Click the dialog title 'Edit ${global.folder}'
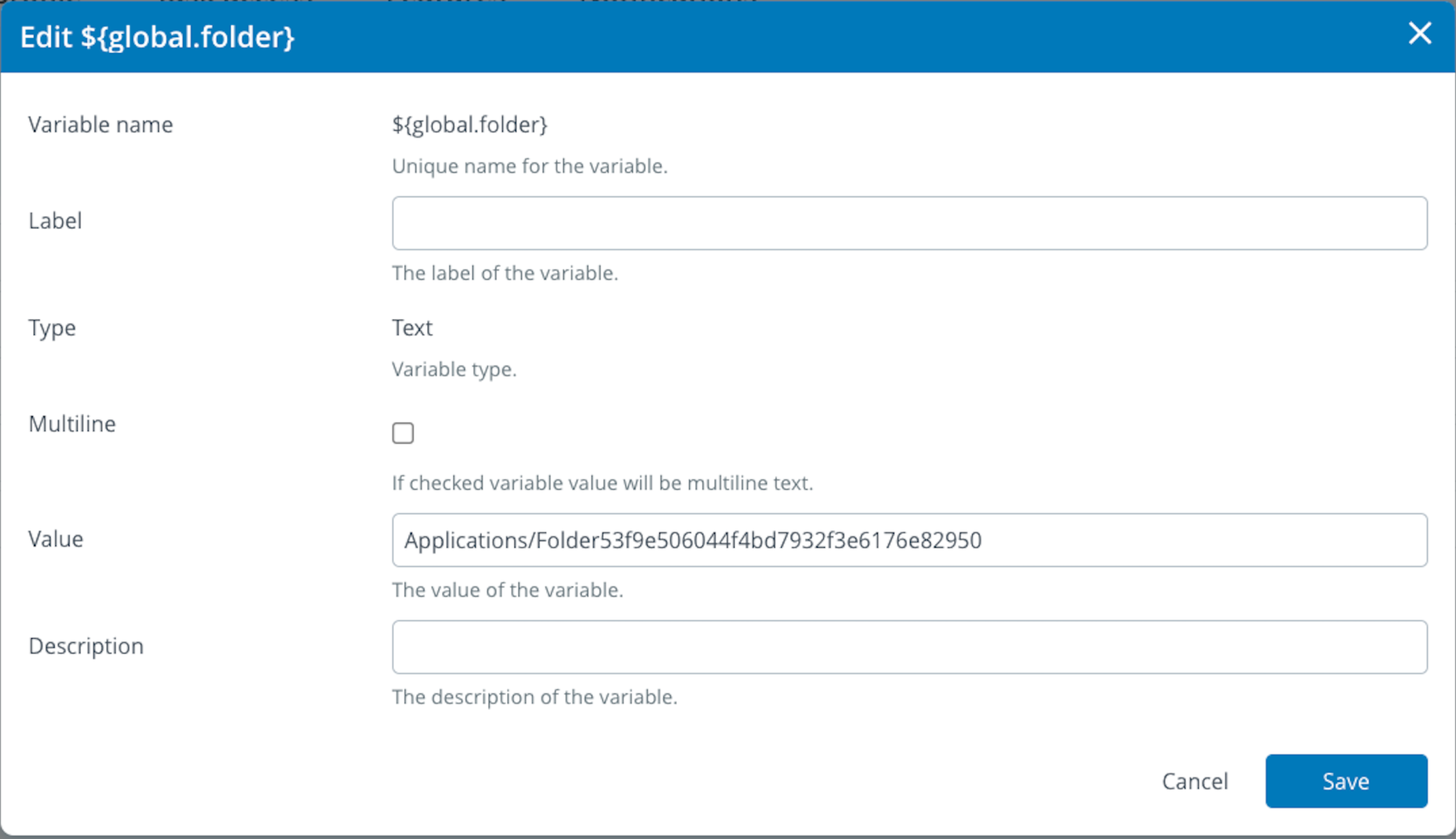Screen dimensions: 1456x839 [x=157, y=38]
